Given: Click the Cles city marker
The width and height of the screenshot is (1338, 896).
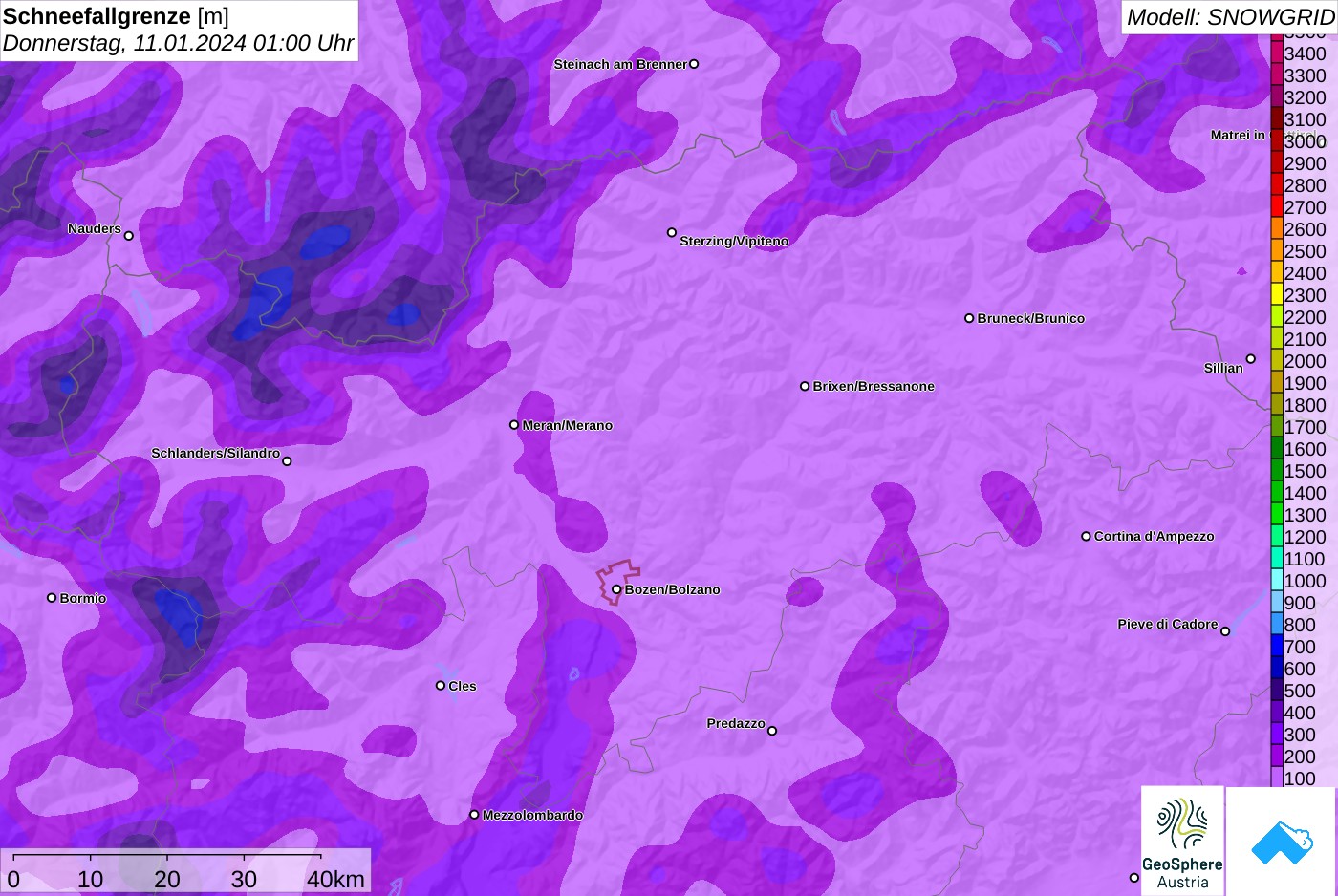Looking at the screenshot, I should click(x=441, y=685).
